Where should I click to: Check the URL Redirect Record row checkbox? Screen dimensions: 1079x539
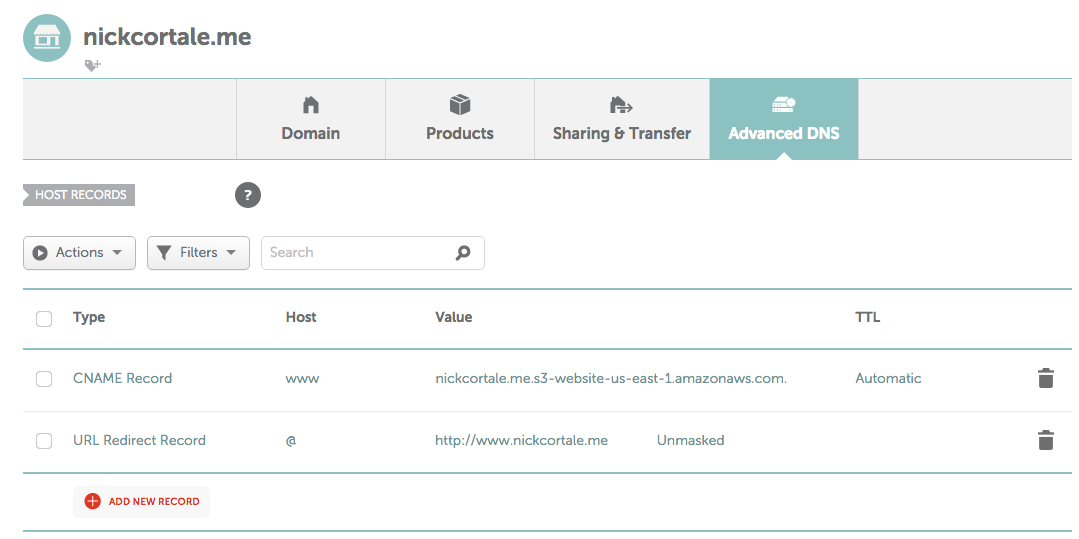[x=44, y=441]
